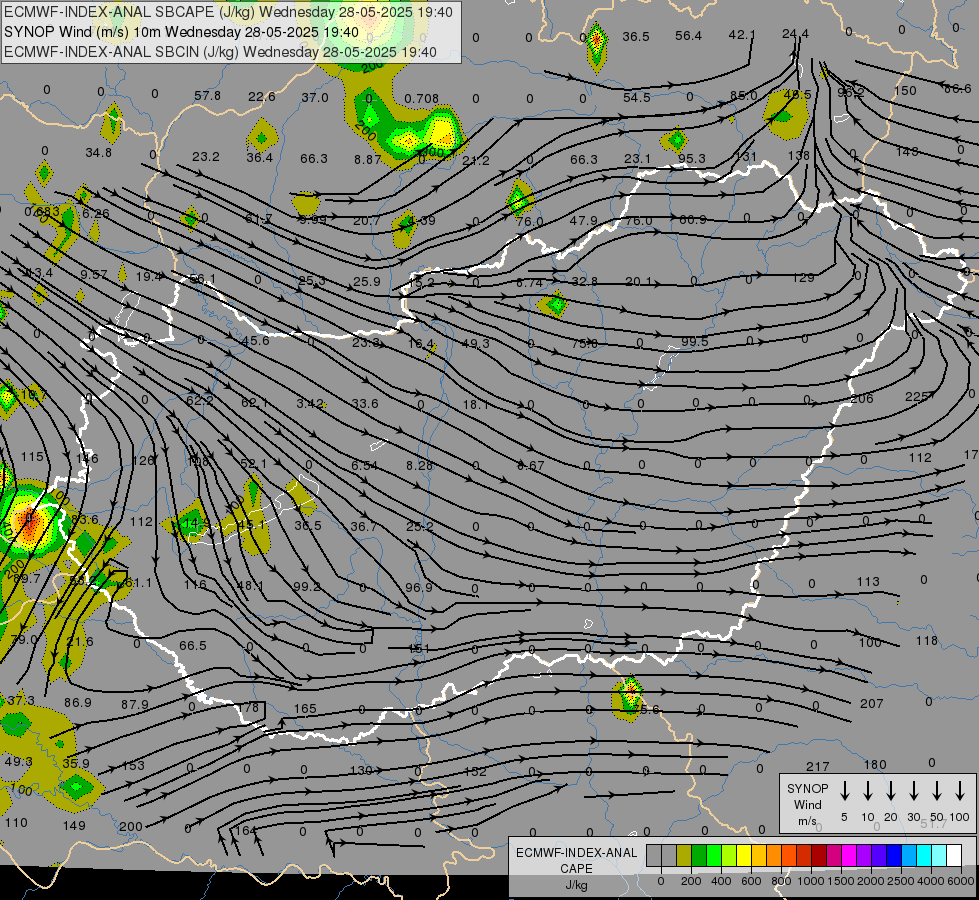Image resolution: width=979 pixels, height=900 pixels.
Task: Click the 99.2 value on the map
Action: pyautogui.click(x=307, y=586)
